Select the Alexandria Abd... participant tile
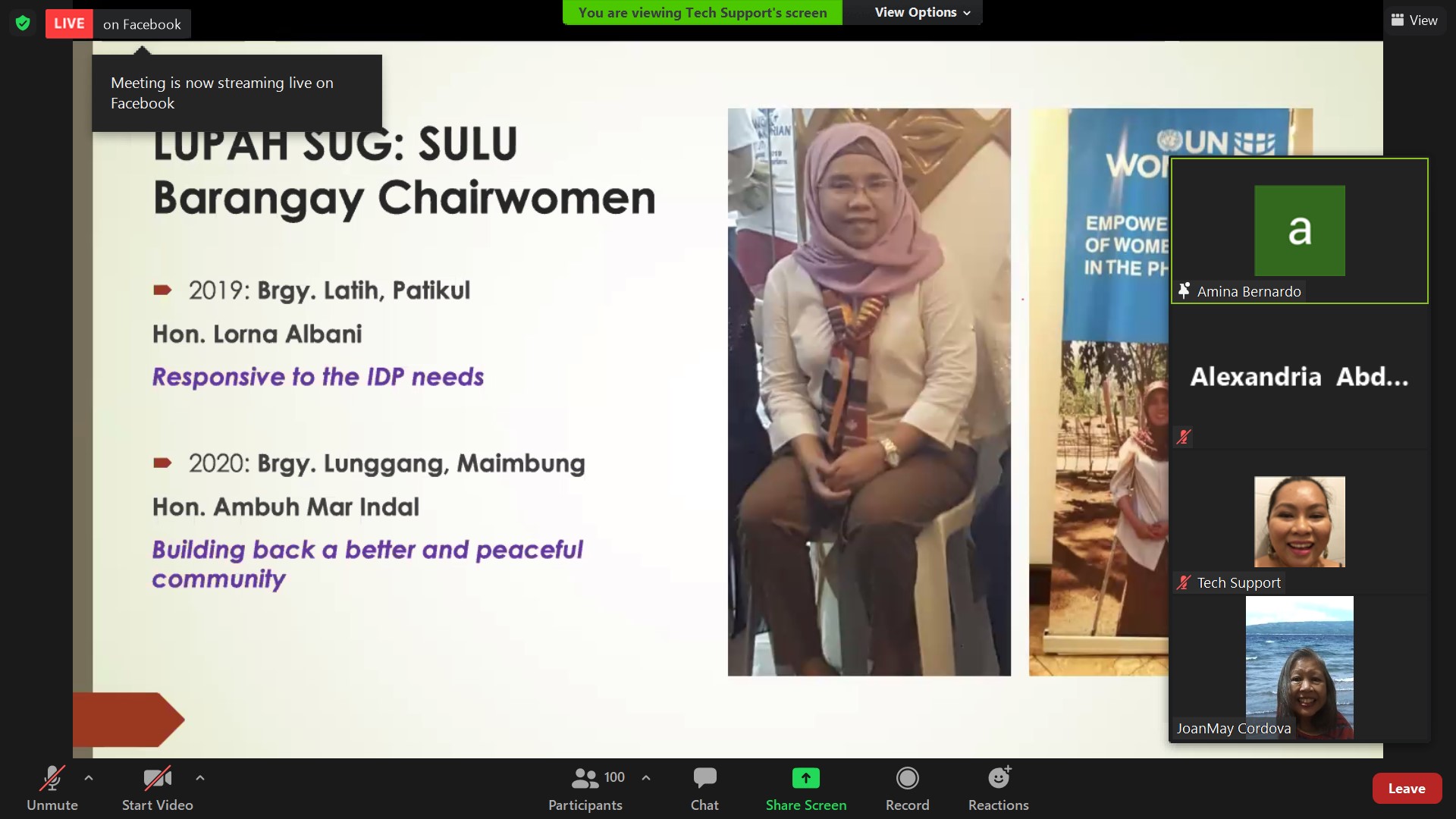The width and height of the screenshot is (1456, 819). (x=1299, y=377)
